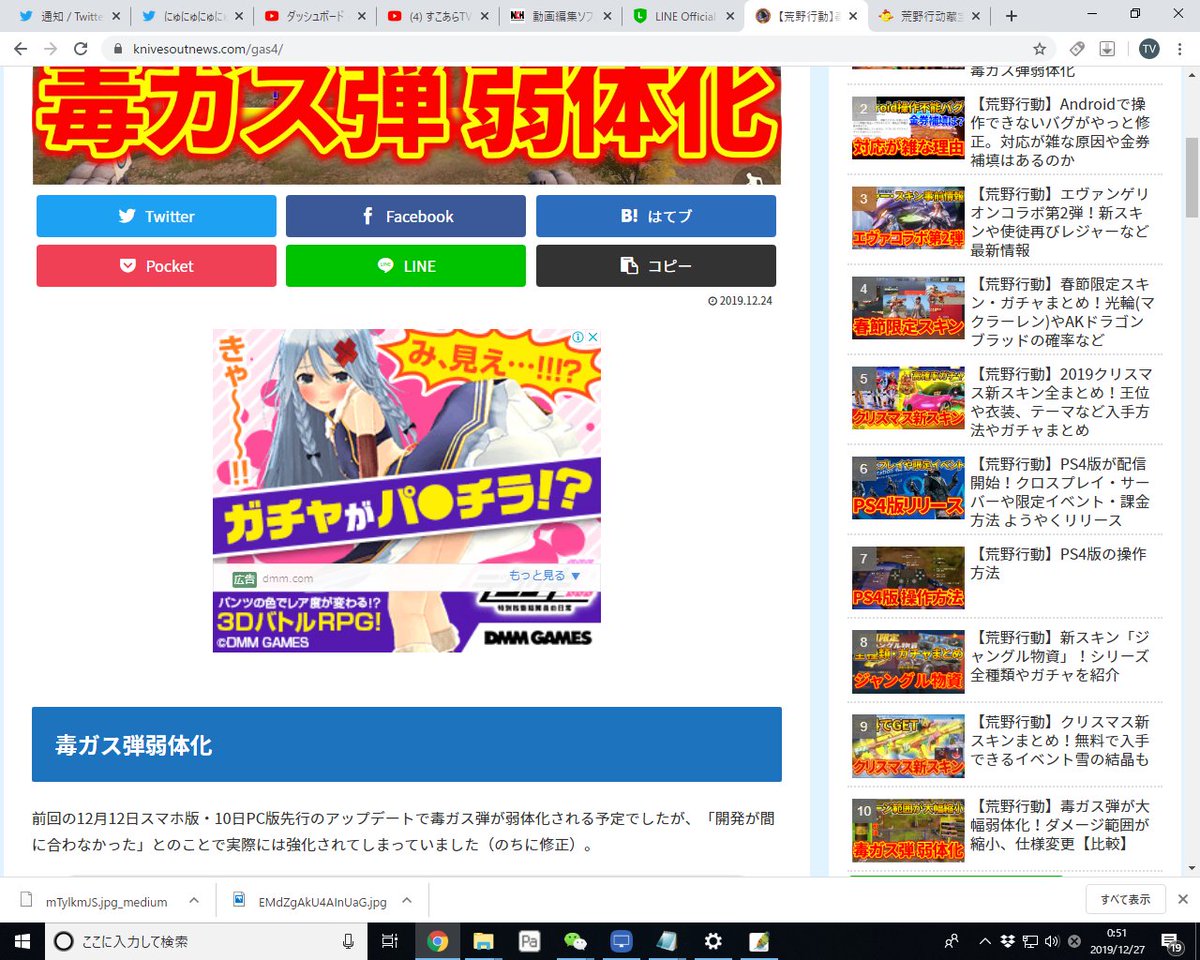Go back with browser back arrow
This screenshot has height=960, width=1200.
(21, 48)
